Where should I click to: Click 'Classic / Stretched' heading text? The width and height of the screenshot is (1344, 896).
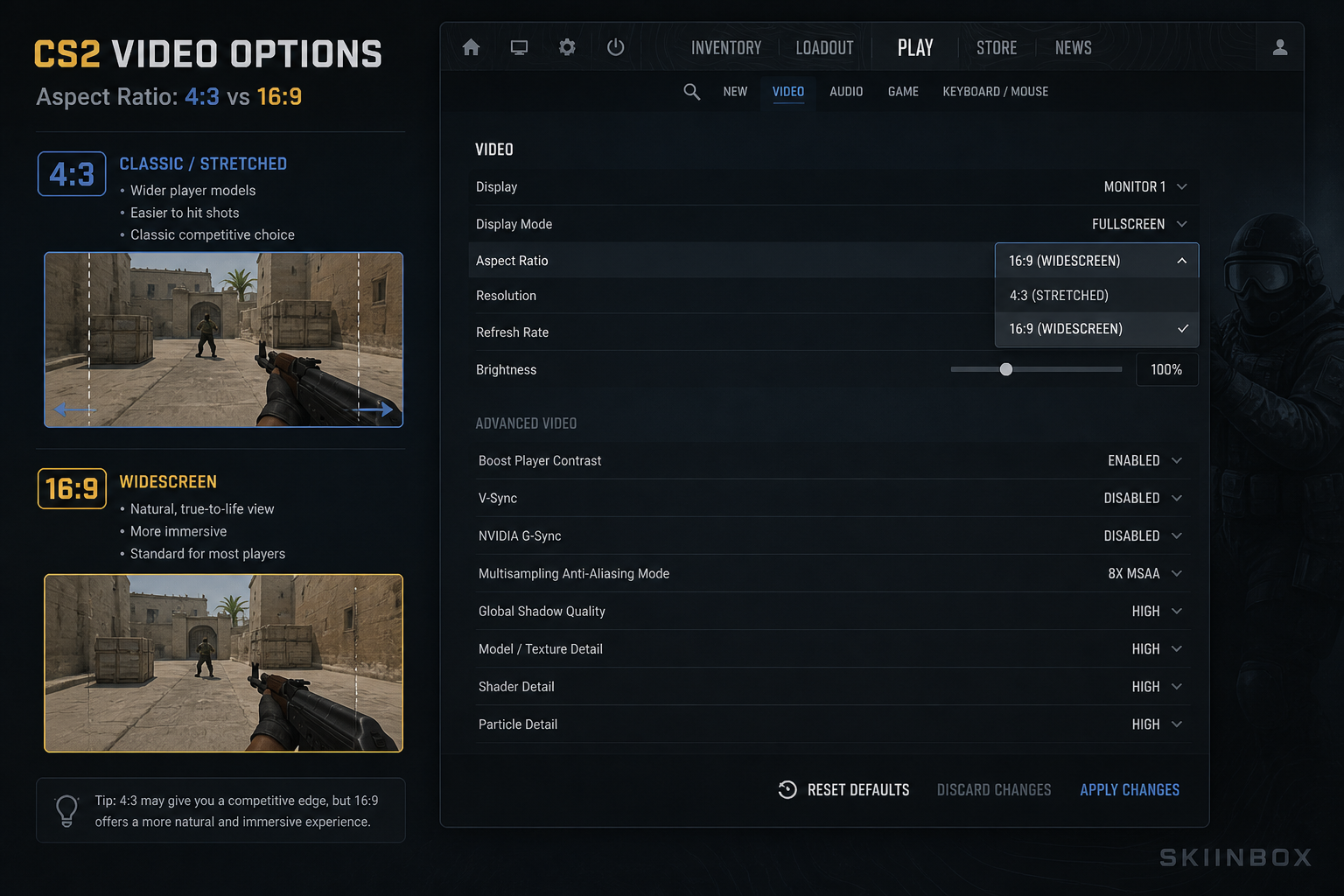pyautogui.click(x=203, y=164)
